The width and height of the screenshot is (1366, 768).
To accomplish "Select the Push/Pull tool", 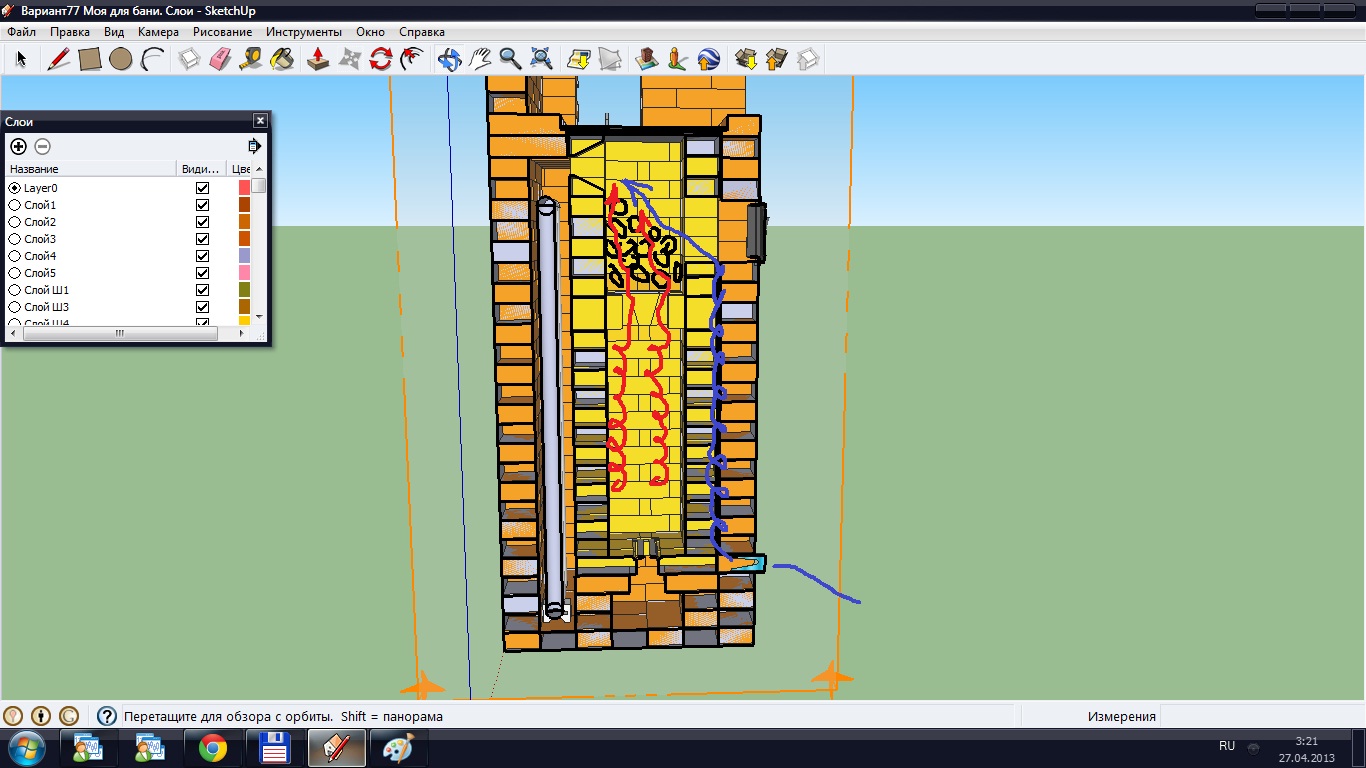I will (318, 59).
